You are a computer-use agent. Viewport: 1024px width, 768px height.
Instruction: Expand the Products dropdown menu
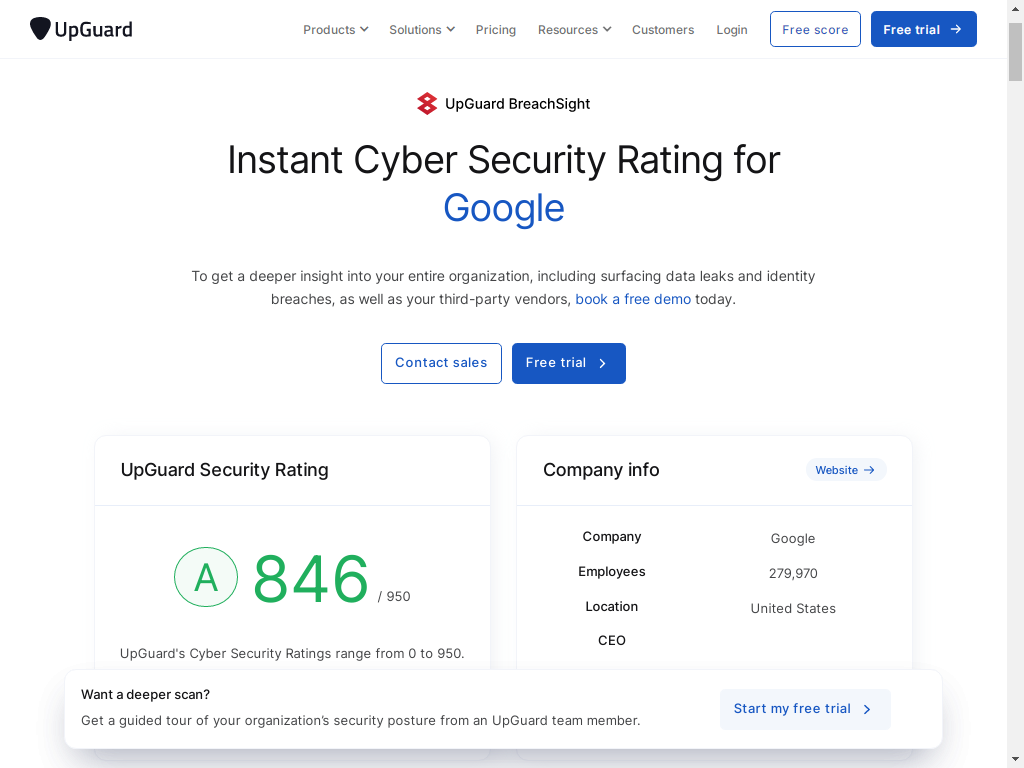pyautogui.click(x=336, y=29)
